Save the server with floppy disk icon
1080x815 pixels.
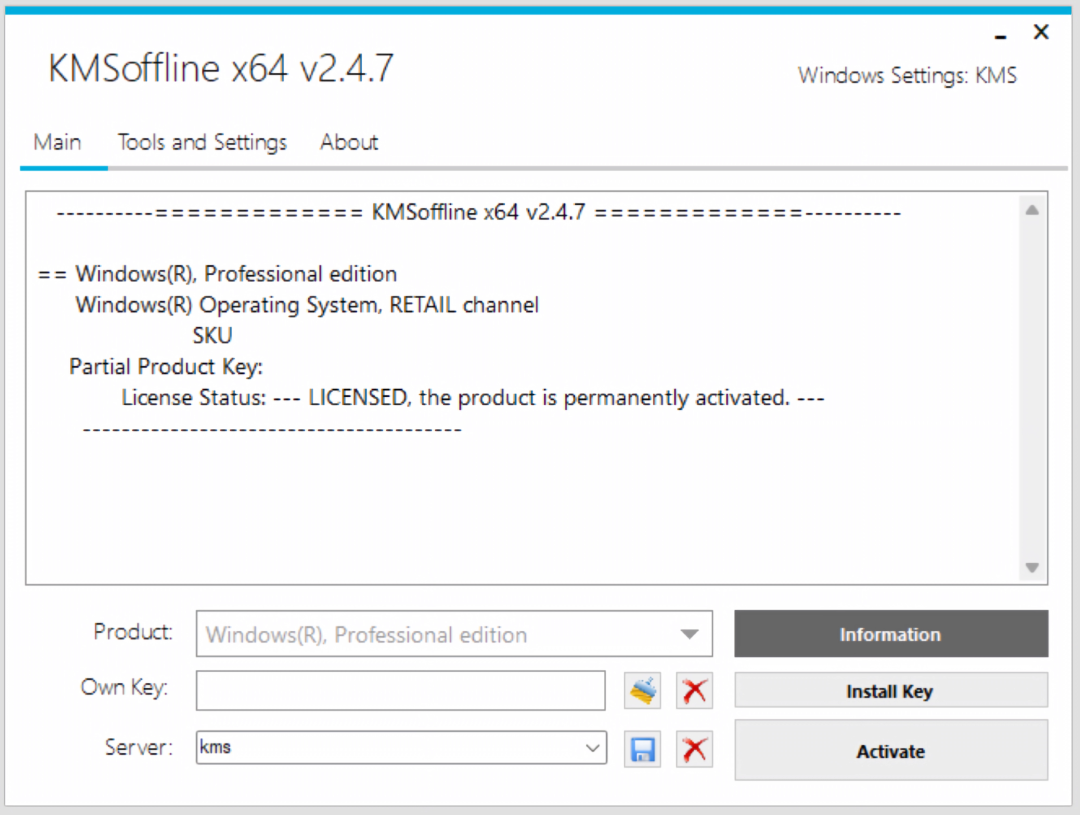(x=642, y=749)
